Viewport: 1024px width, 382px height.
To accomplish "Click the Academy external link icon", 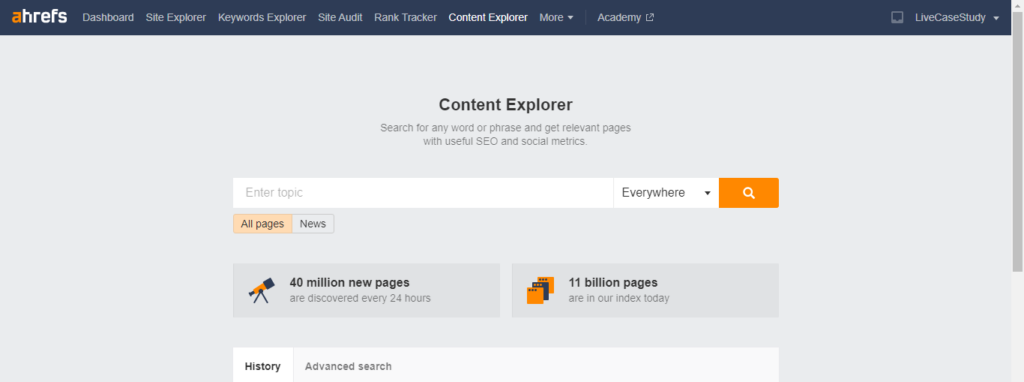I will click(650, 18).
